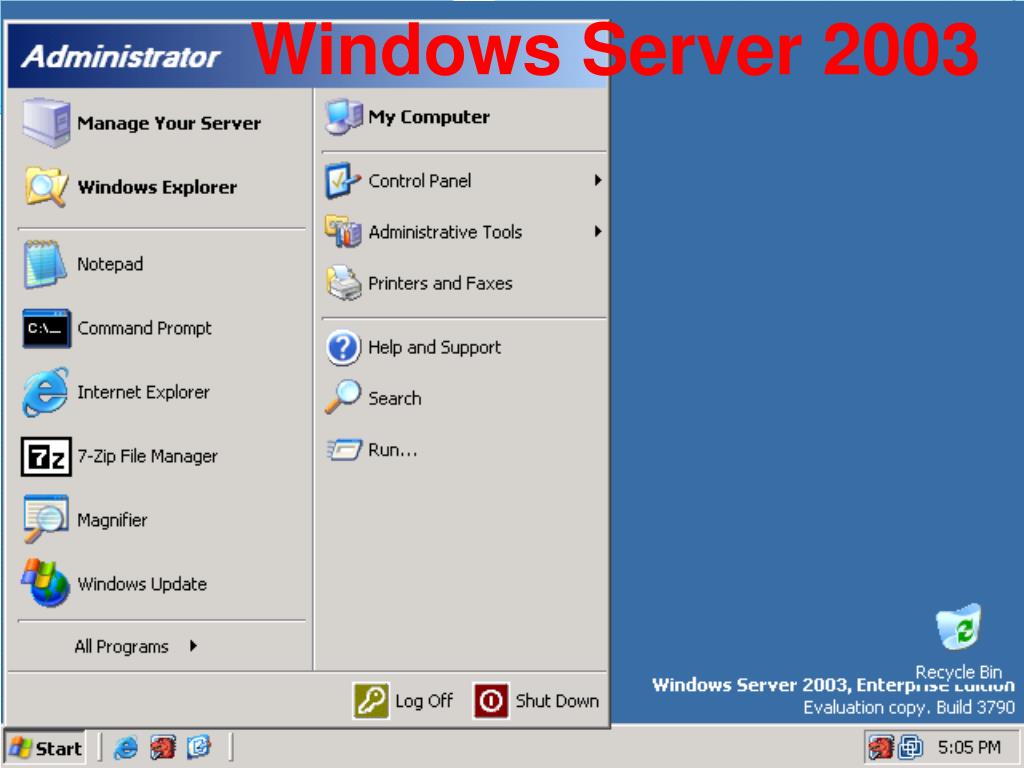
Task: Select the Search text label
Action: [x=395, y=398]
